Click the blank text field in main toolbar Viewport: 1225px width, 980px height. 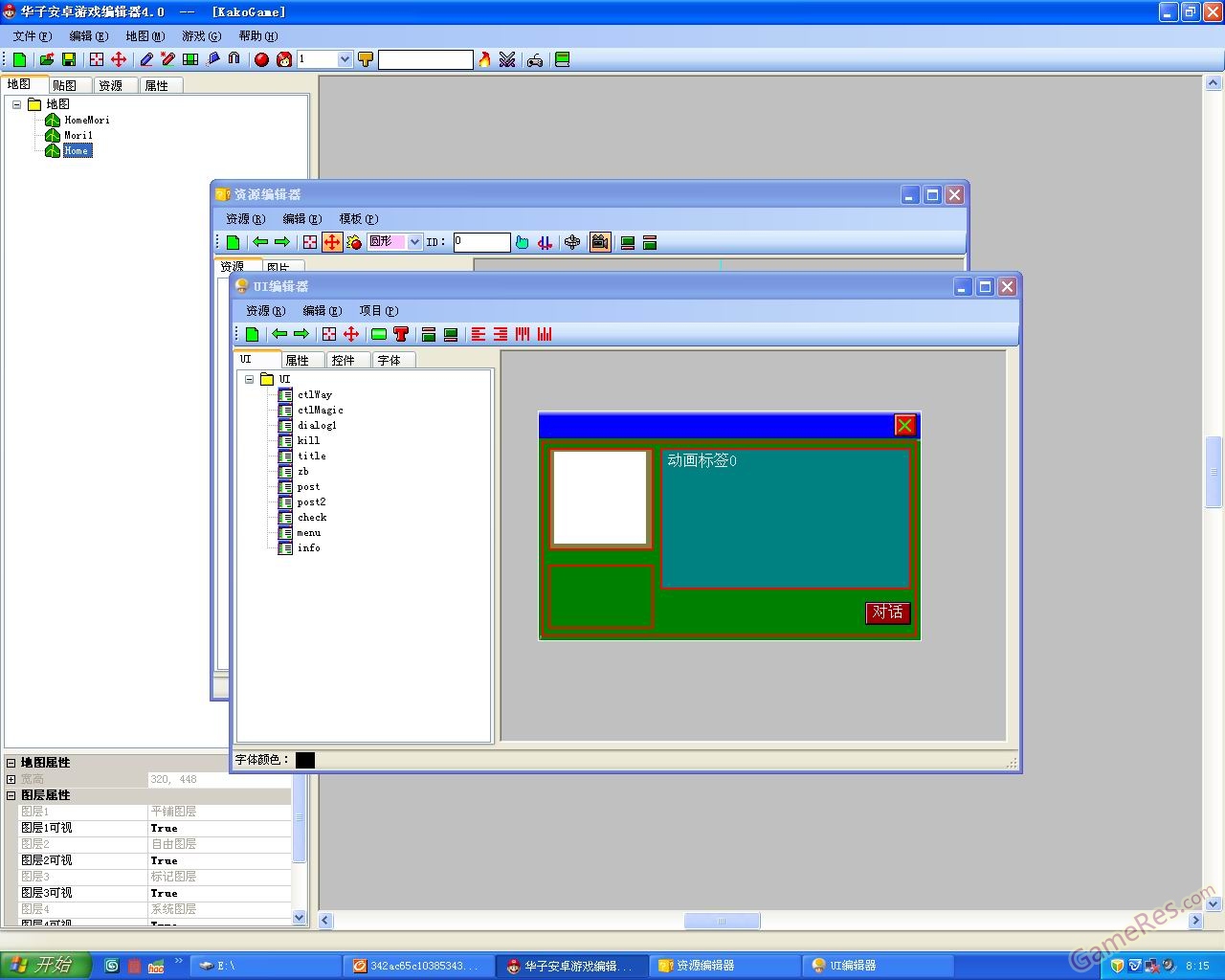tap(426, 59)
